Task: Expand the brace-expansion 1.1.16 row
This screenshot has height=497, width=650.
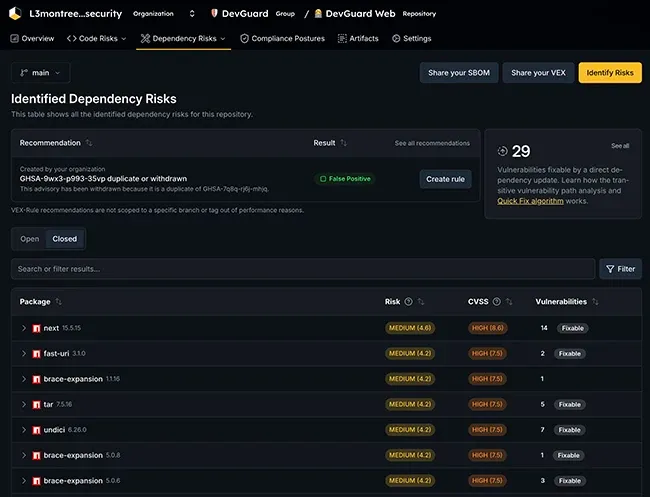Action: [24, 379]
